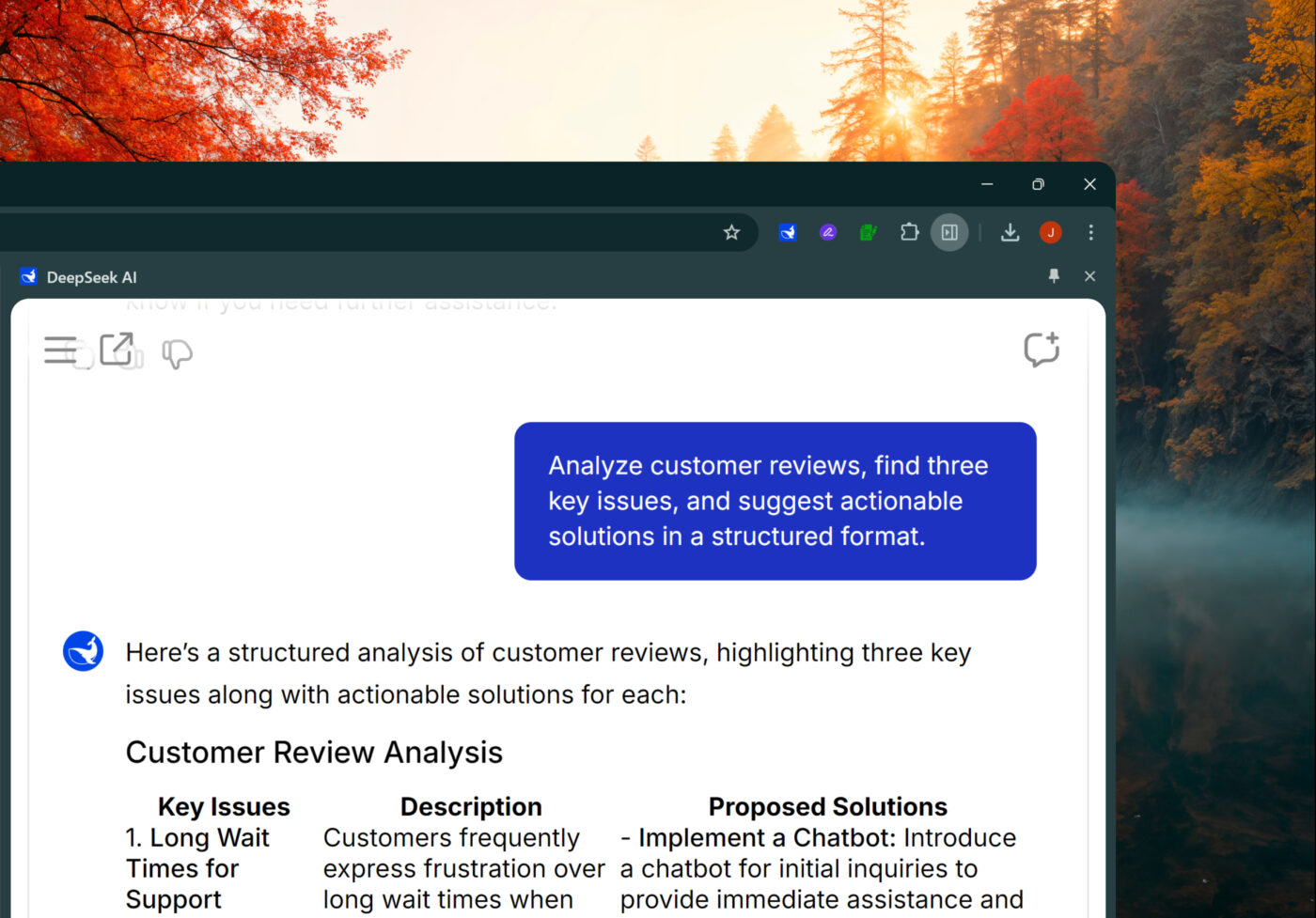
Task: Close the DeepSeek AI side panel
Action: click(1089, 276)
